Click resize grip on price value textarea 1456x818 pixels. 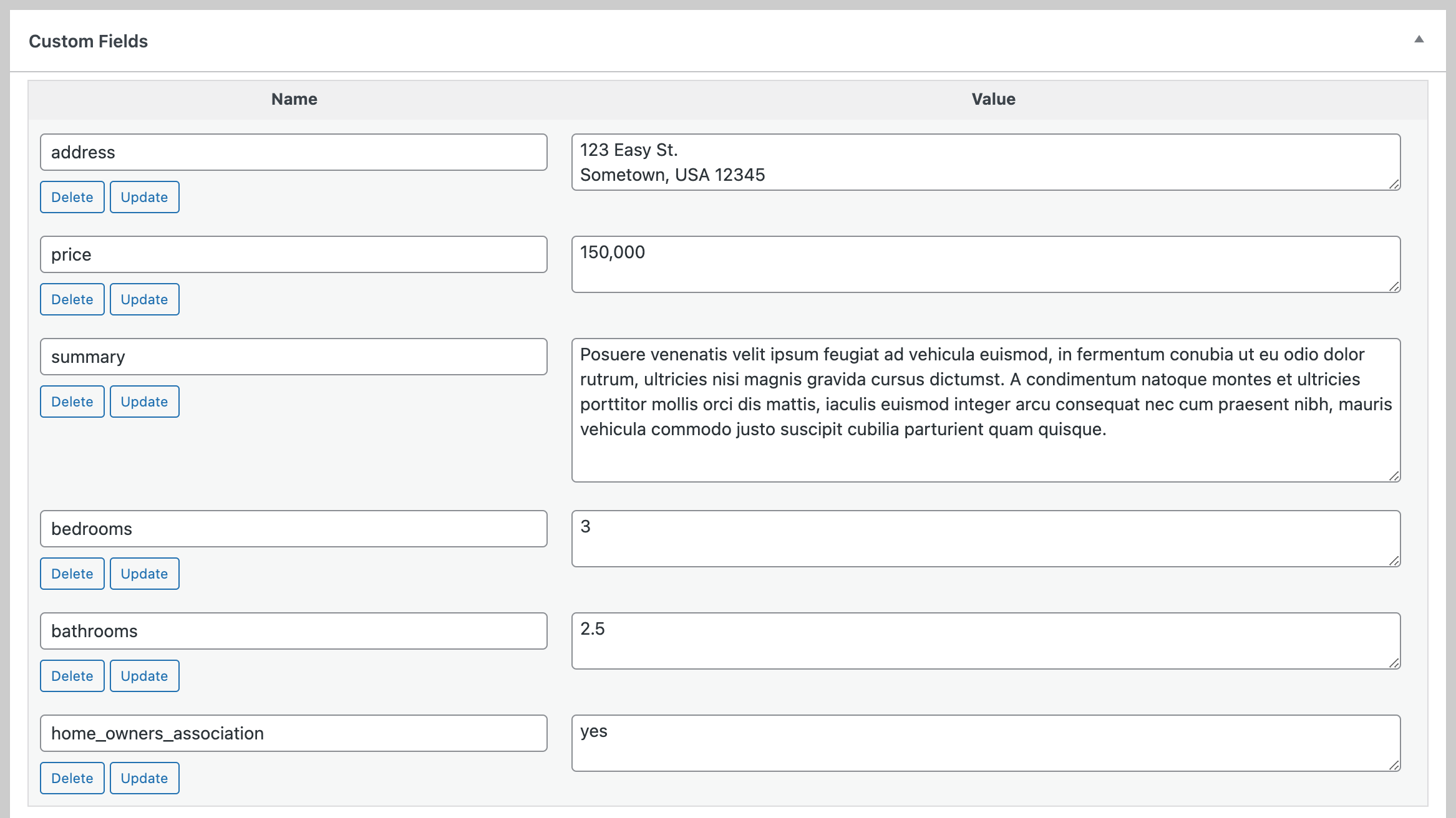click(x=1394, y=286)
